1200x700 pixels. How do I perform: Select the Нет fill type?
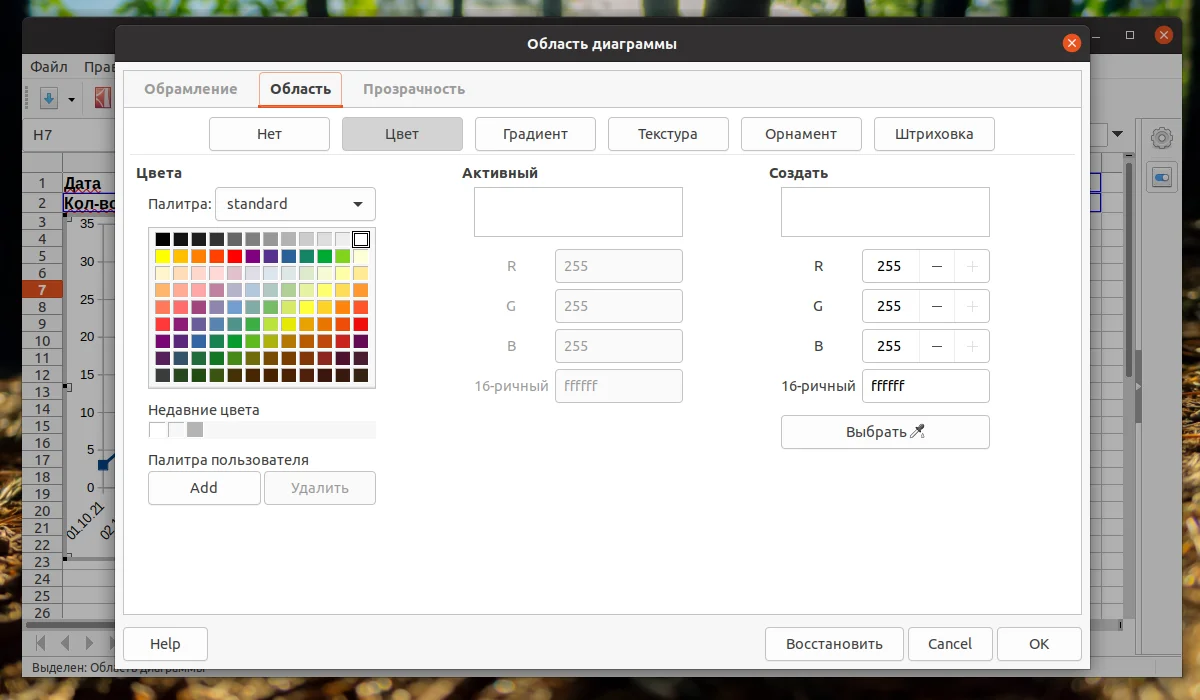[x=269, y=133]
